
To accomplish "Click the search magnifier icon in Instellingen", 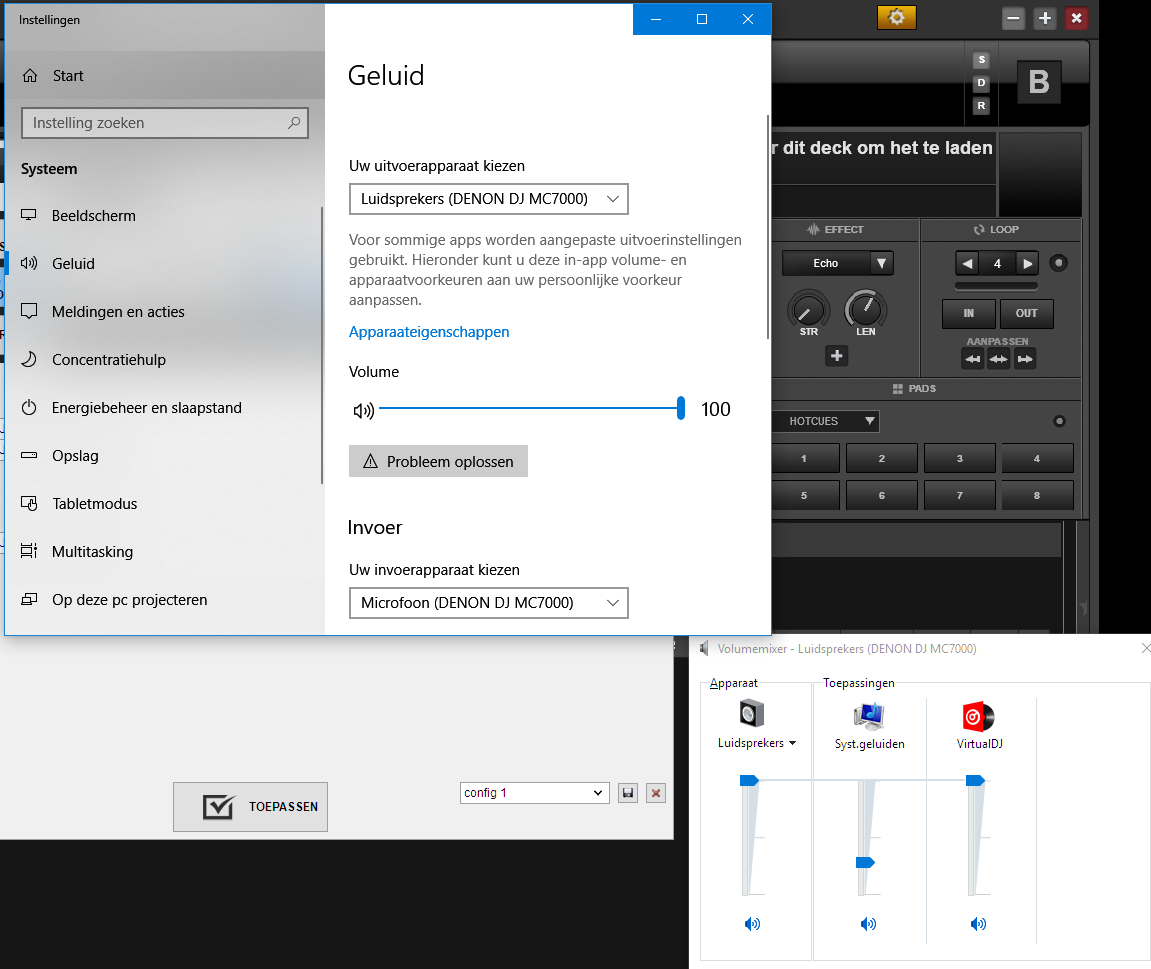I will pyautogui.click(x=294, y=123).
